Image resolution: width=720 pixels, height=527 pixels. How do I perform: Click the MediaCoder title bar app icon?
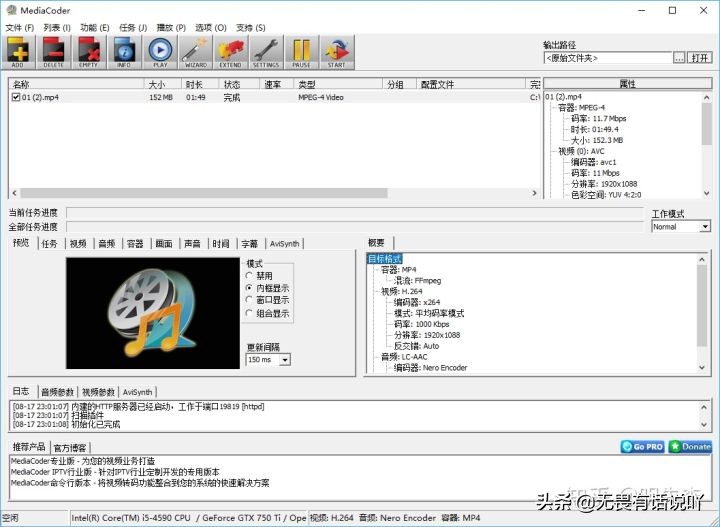[x=11, y=10]
